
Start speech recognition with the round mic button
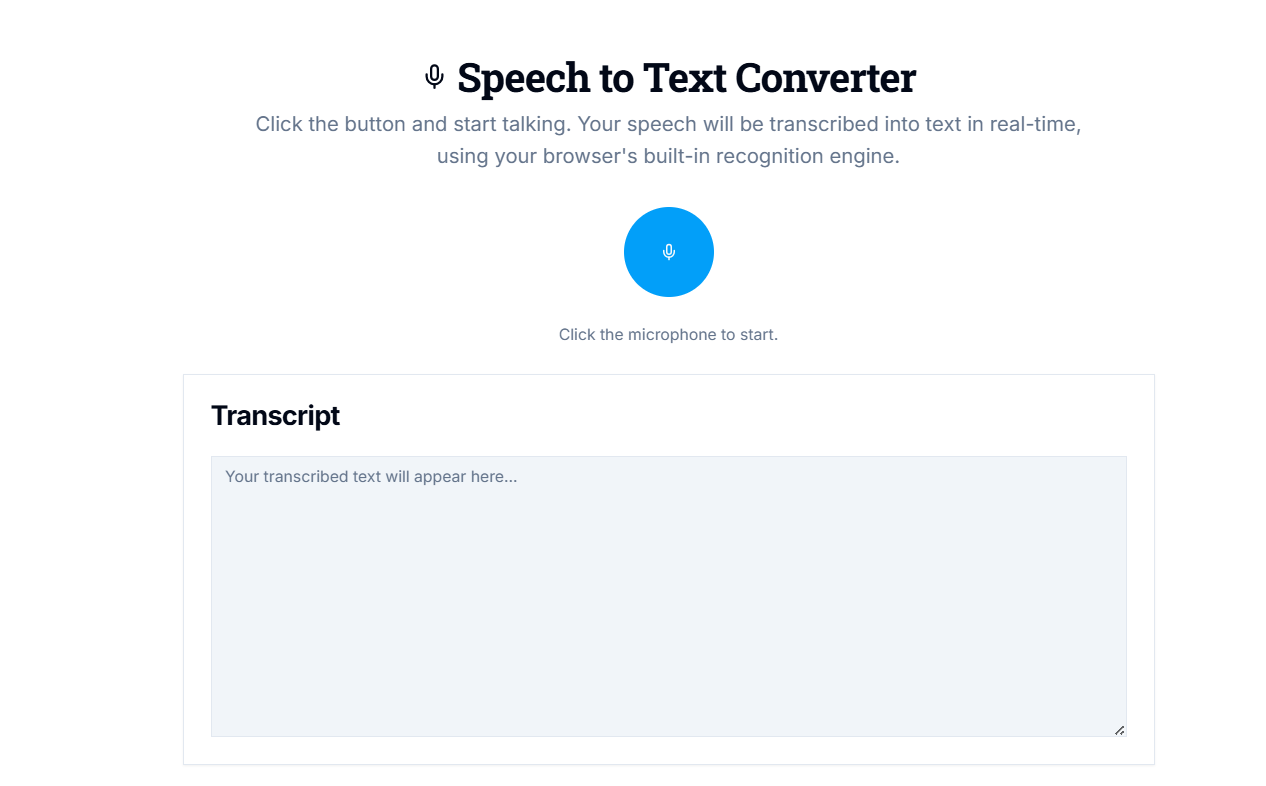click(x=668, y=252)
